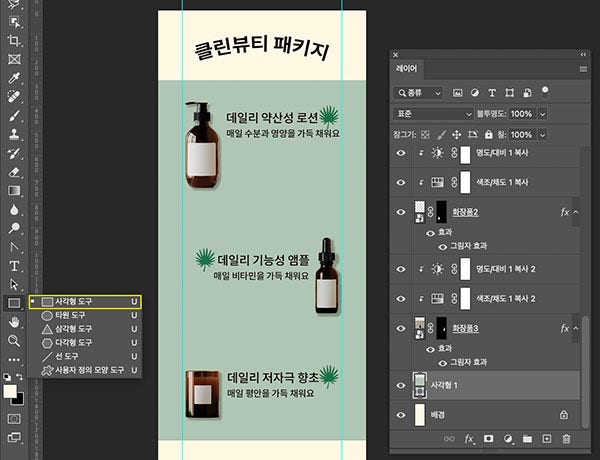Reset to default foreground/background colors
600x460 pixels.
click(7, 377)
